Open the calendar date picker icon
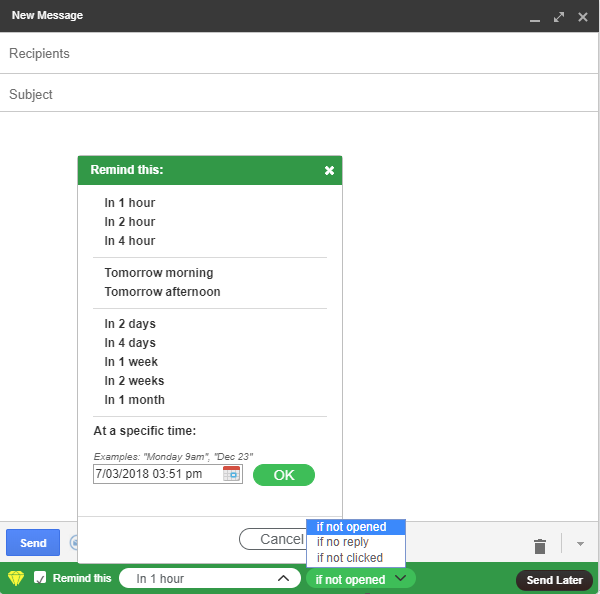600x594 pixels. pyautogui.click(x=232, y=474)
